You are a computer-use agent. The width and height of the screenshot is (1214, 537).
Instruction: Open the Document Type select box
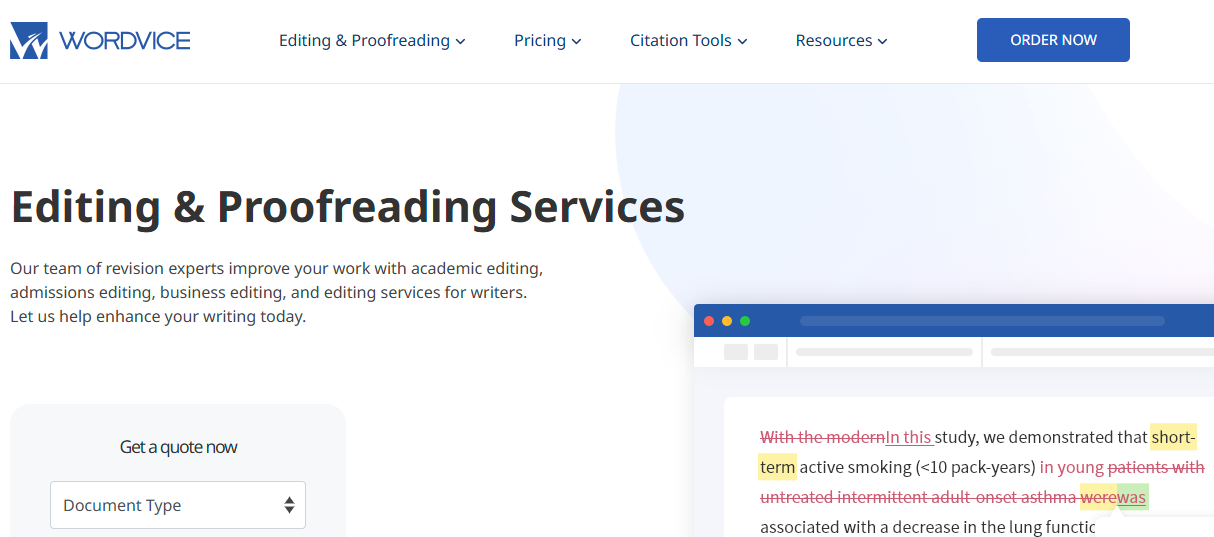click(x=178, y=505)
